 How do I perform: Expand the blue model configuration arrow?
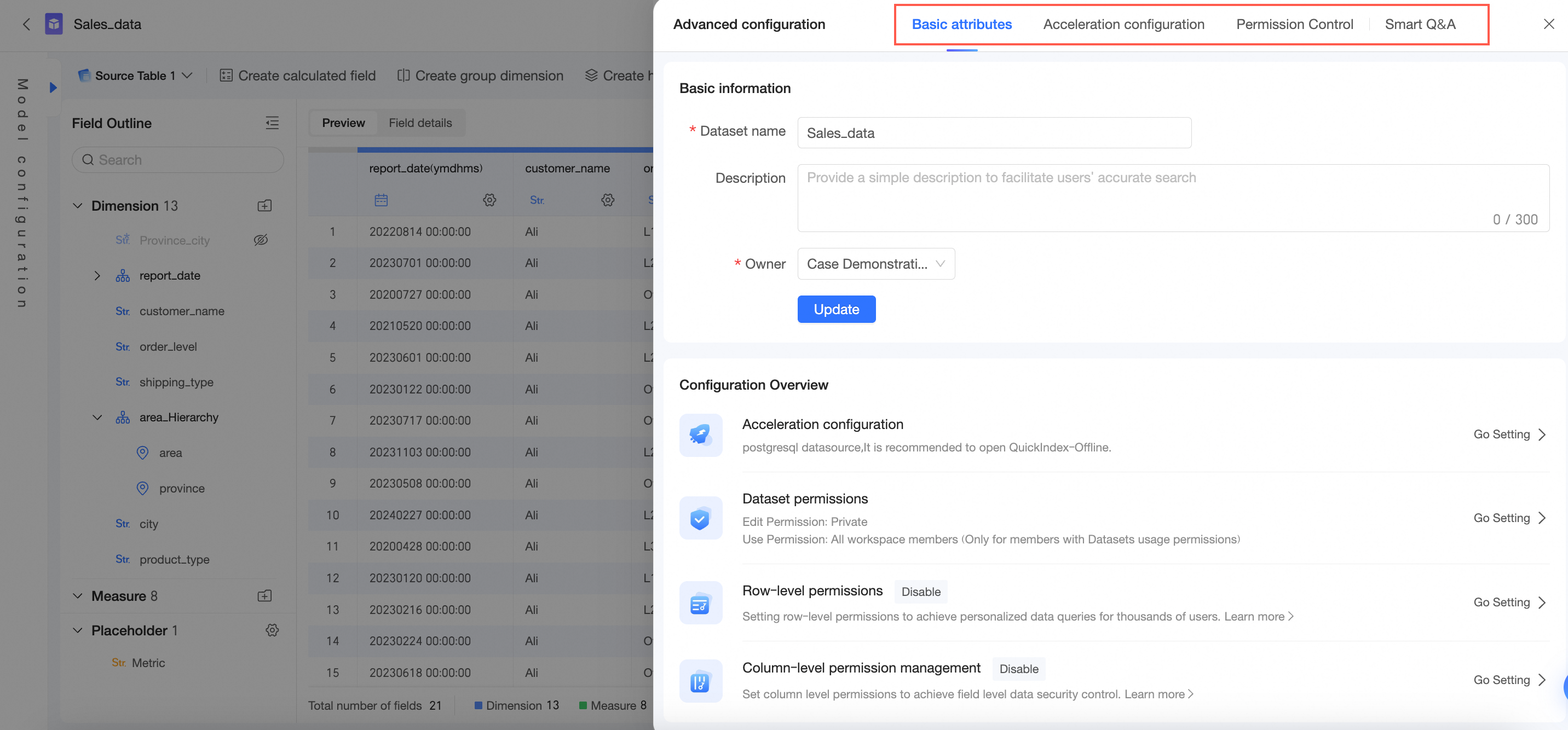(53, 88)
